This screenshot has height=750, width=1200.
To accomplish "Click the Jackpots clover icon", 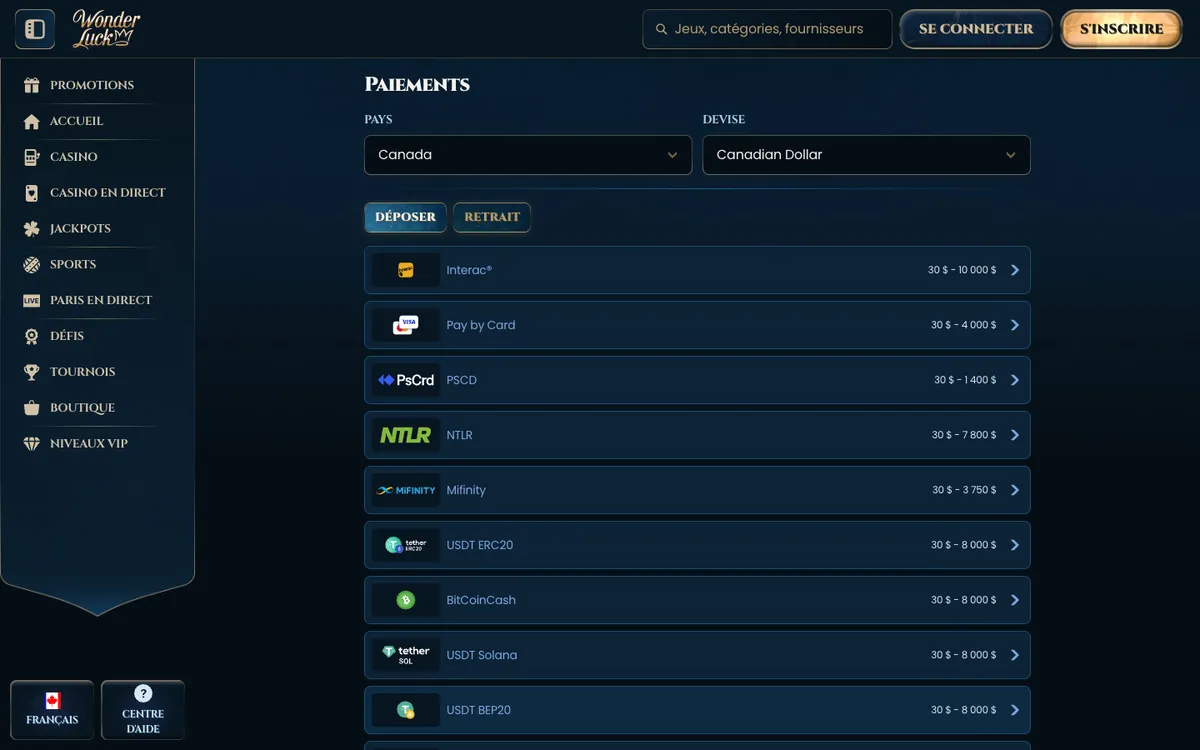I will point(32,229).
